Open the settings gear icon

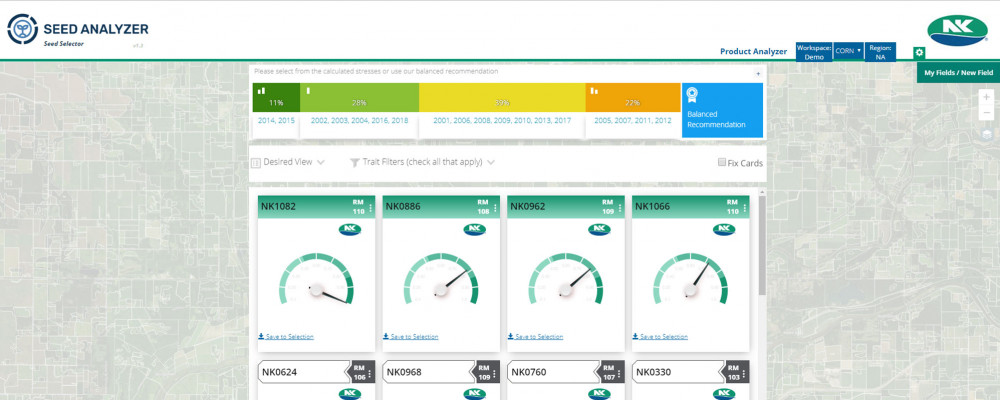tap(919, 52)
